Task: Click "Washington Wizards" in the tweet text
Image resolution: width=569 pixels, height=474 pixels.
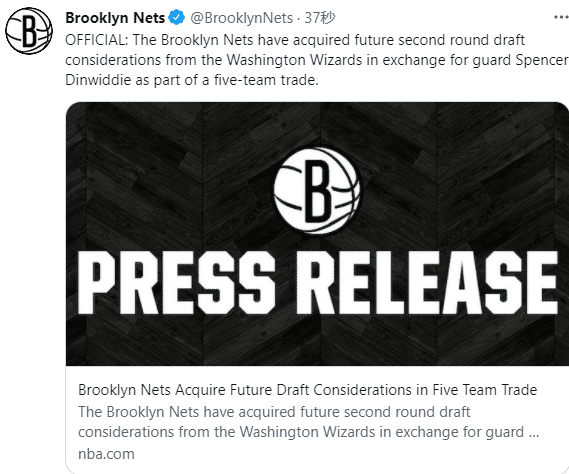Action: click(x=294, y=60)
